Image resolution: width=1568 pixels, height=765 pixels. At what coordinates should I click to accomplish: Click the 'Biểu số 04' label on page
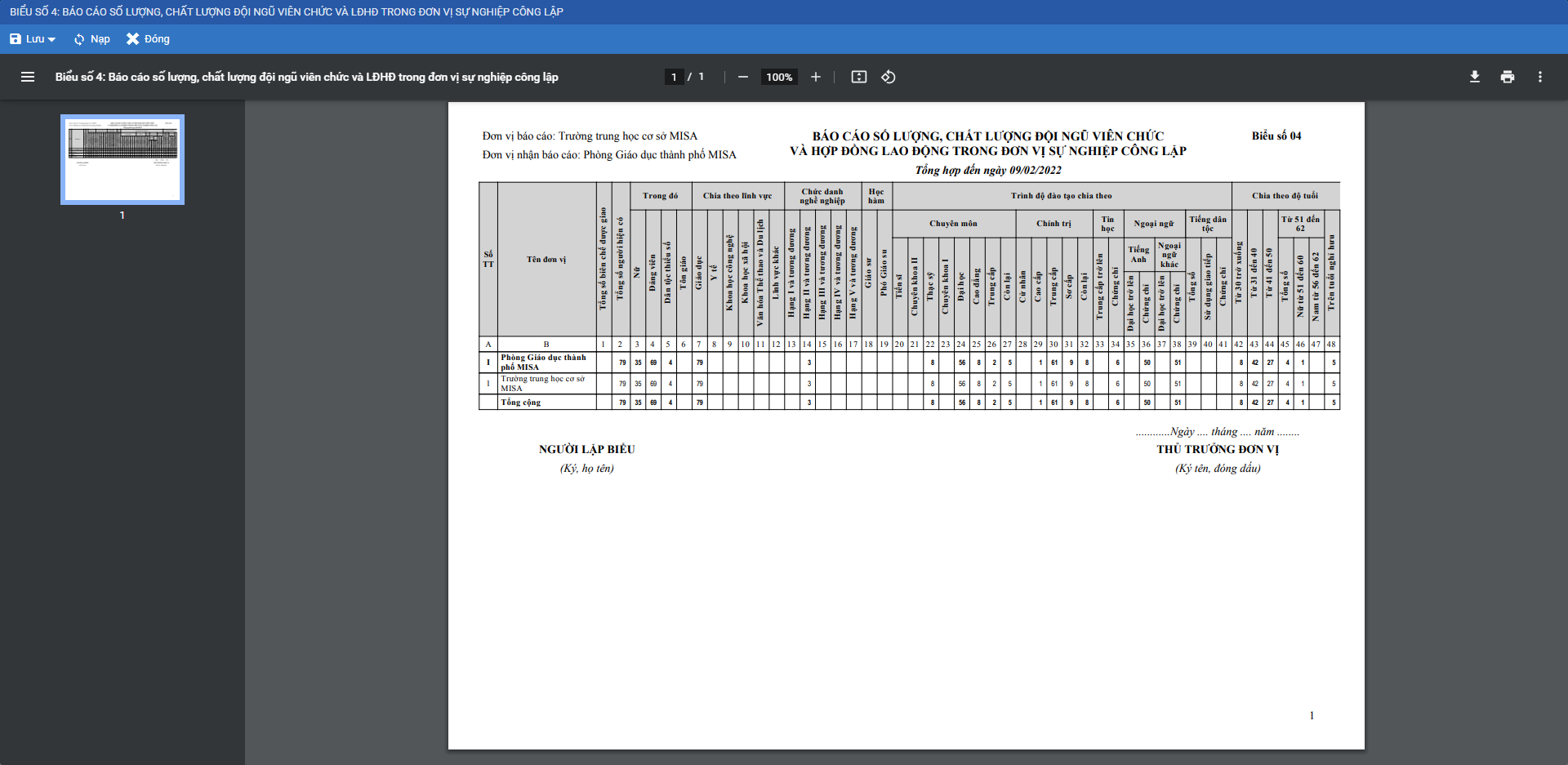[x=1276, y=136]
